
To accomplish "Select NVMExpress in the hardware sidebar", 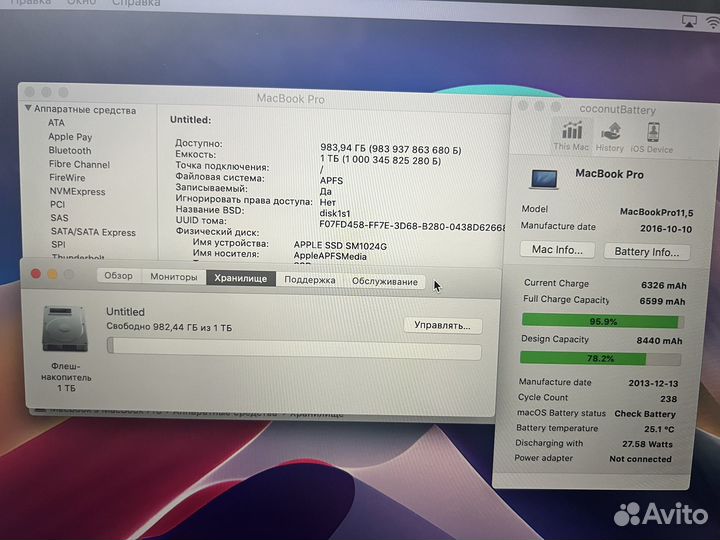I will [78, 191].
